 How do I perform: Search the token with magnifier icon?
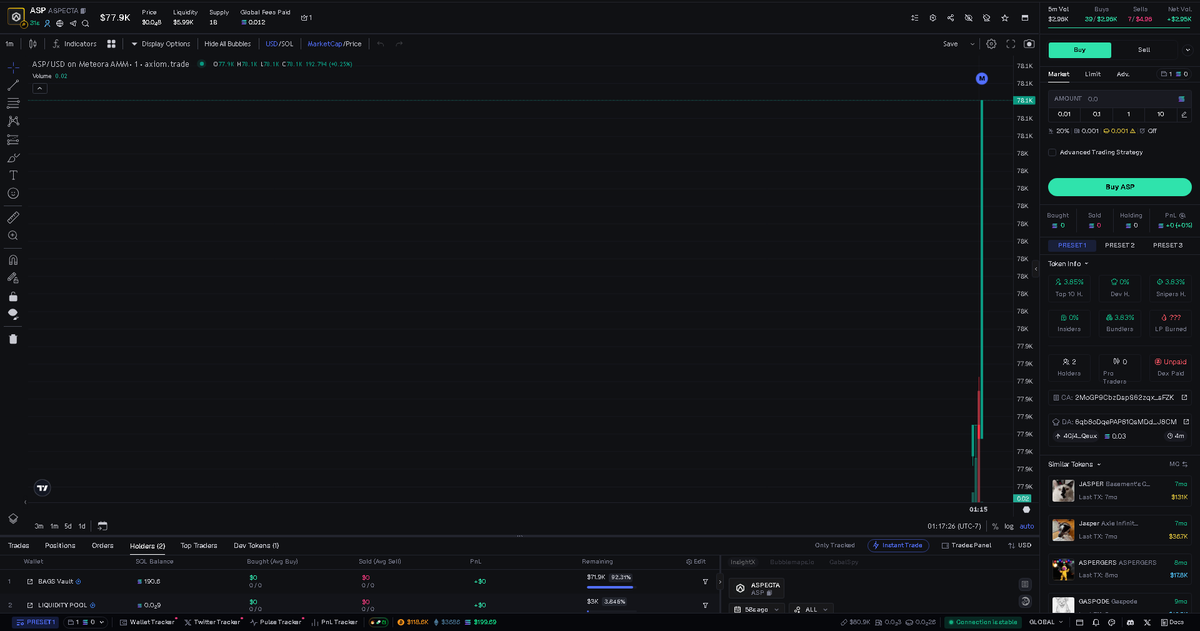85,23
